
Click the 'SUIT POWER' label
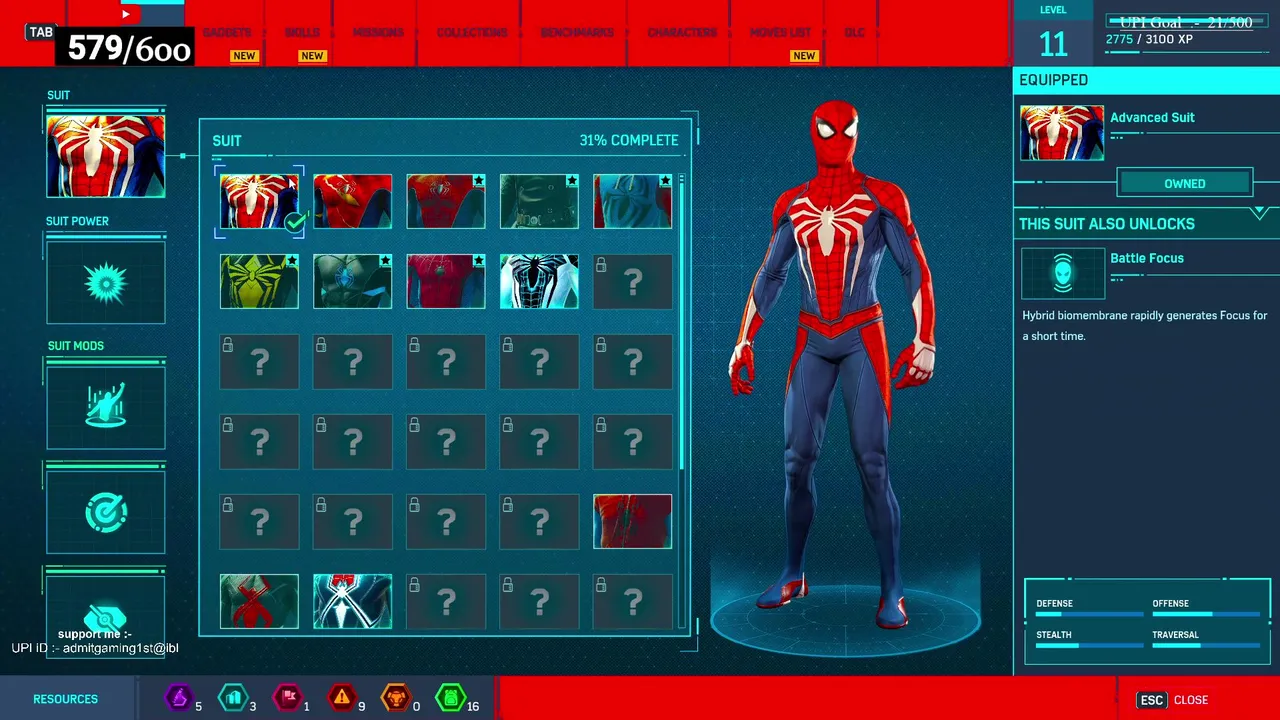77,221
